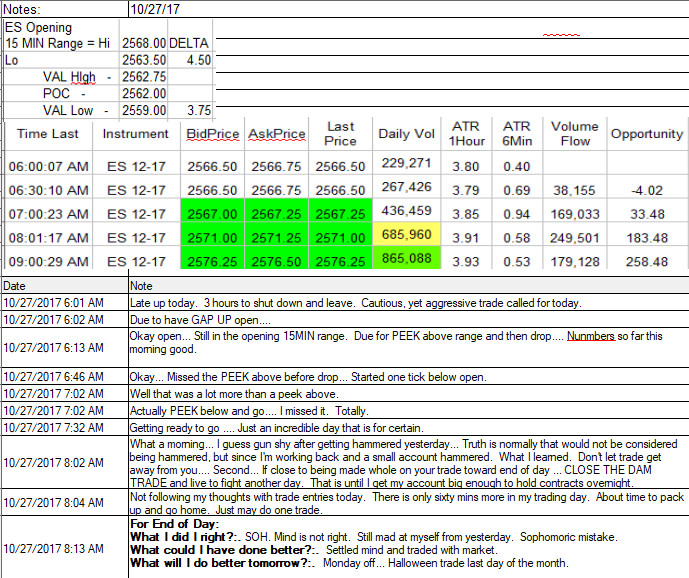The height and width of the screenshot is (578, 689).
Task: Select the 06:30:10 AM time cell
Action: 48,190
